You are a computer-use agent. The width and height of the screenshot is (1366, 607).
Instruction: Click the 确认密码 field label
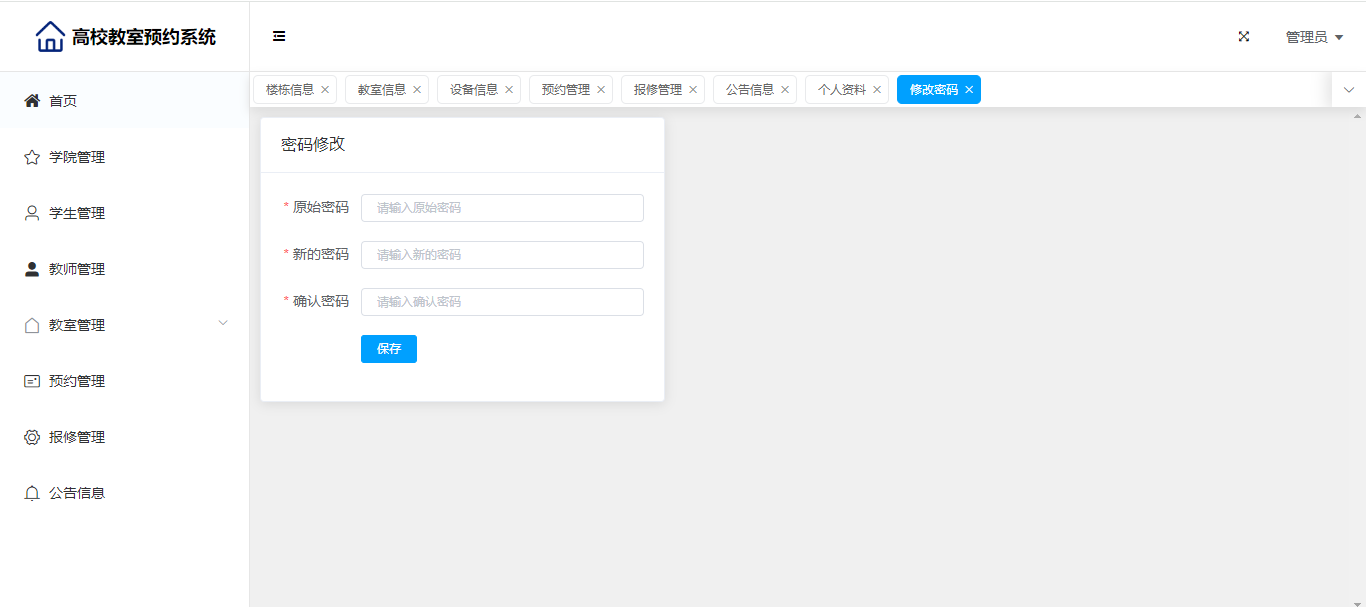[x=321, y=302]
